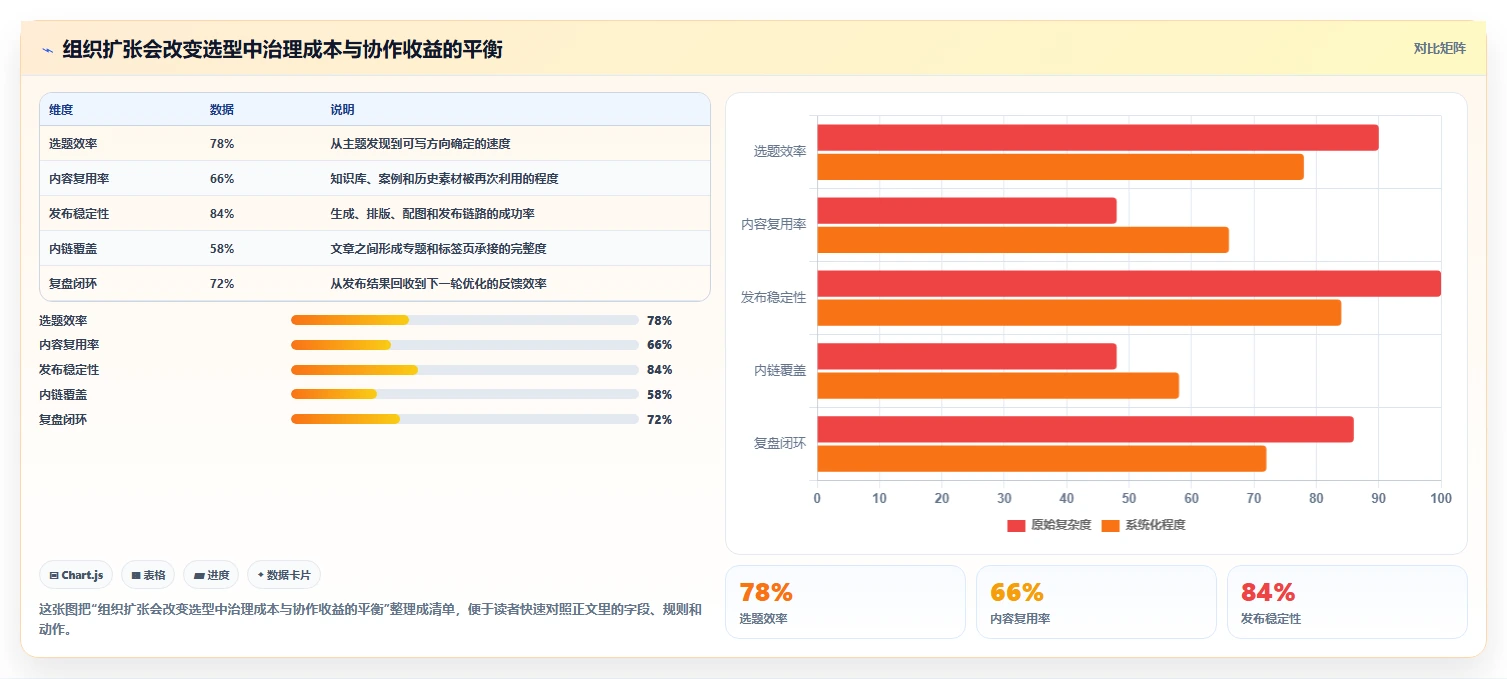Click the 选题效率 table row cell
Screen dimensions: 1507x679
pos(73,144)
